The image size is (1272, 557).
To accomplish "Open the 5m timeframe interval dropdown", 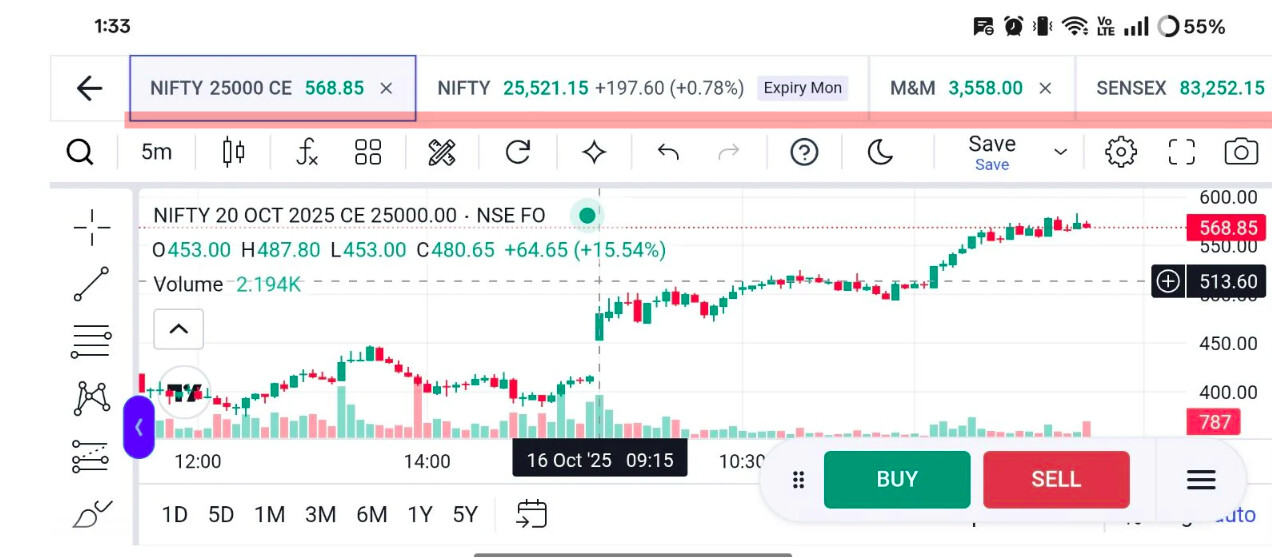I will click(156, 152).
